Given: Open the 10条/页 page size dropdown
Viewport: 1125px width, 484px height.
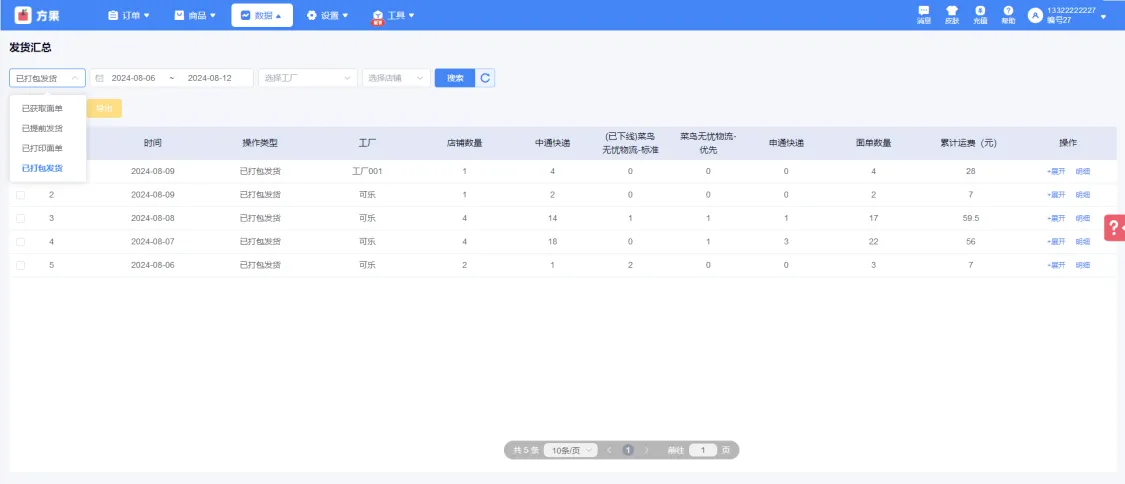Looking at the screenshot, I should coord(570,450).
